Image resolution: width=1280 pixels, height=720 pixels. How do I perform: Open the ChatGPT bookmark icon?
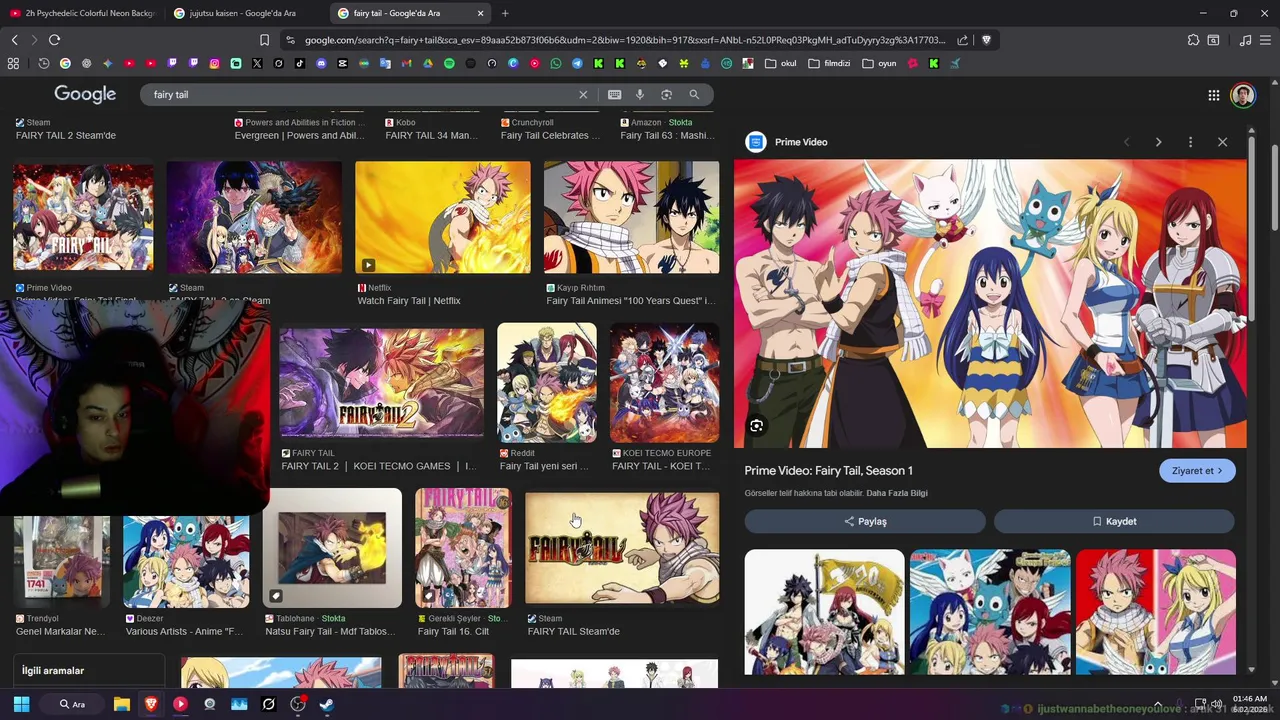87,63
